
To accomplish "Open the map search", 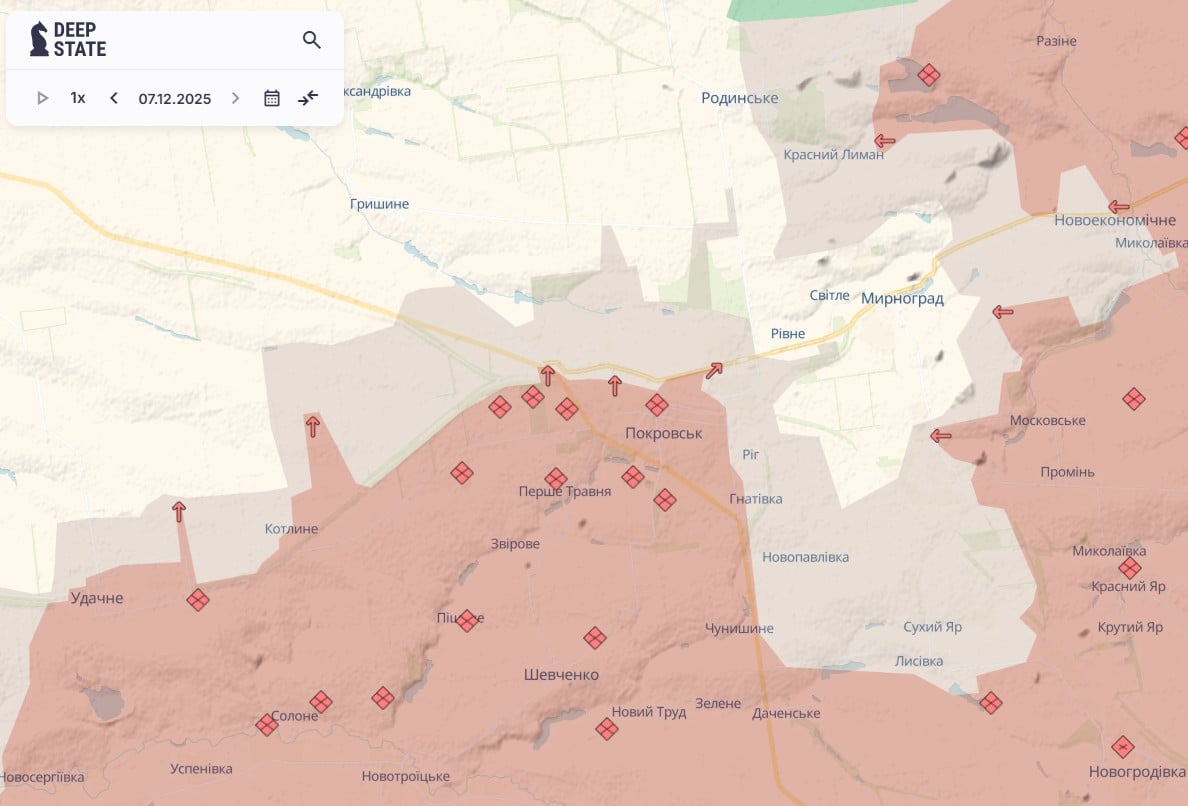I will coord(312,40).
